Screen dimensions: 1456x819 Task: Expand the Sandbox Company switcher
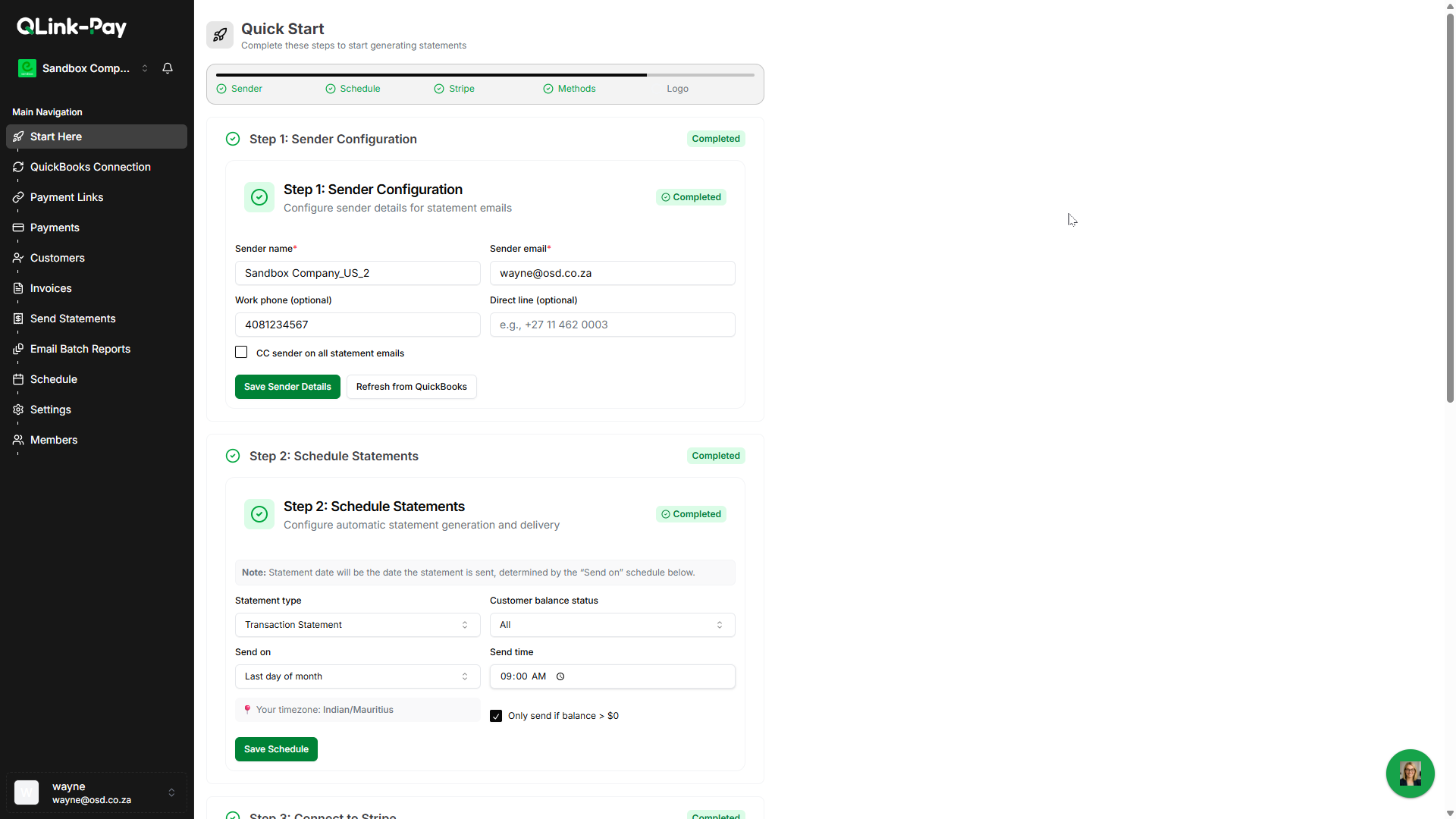tap(145, 68)
